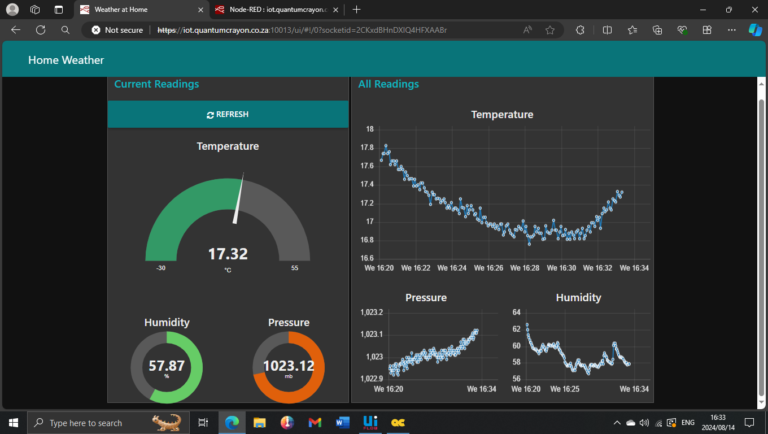The image size is (768, 434).
Task: Show hidden system tray icons
Action: (x=616, y=423)
